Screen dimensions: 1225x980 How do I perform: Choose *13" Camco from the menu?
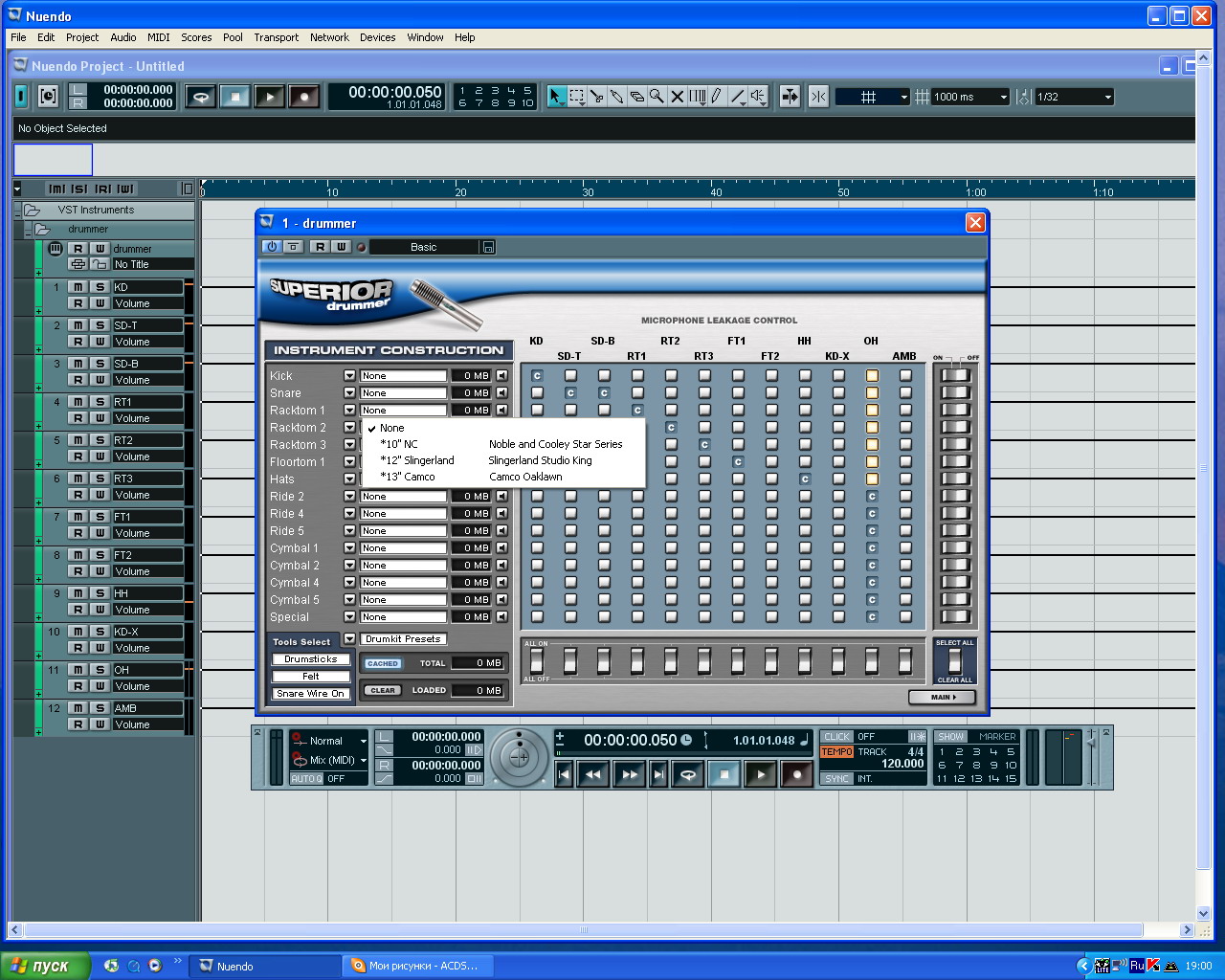click(x=502, y=477)
